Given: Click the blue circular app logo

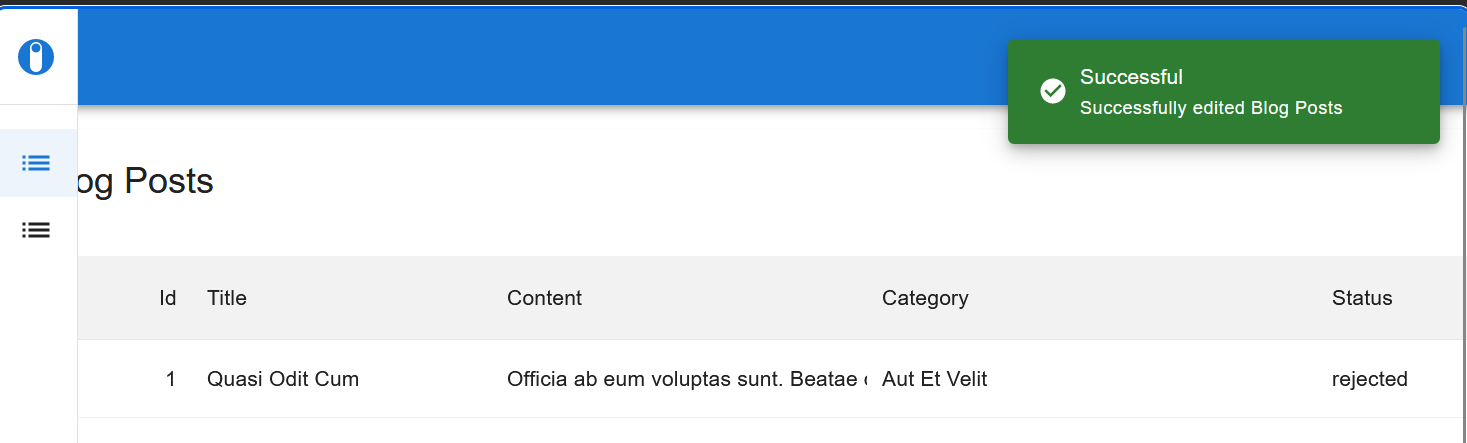Looking at the screenshot, I should 36,57.
